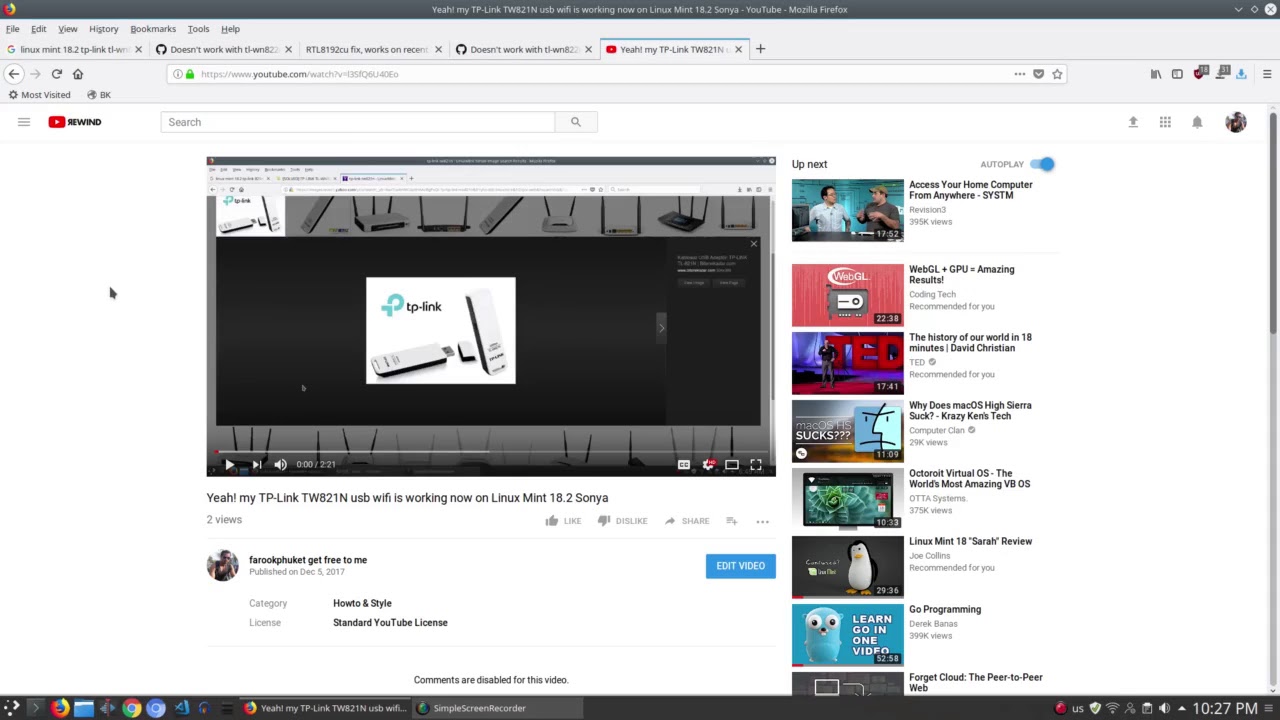Open Visual Studio Code from taskbar

point(181,708)
